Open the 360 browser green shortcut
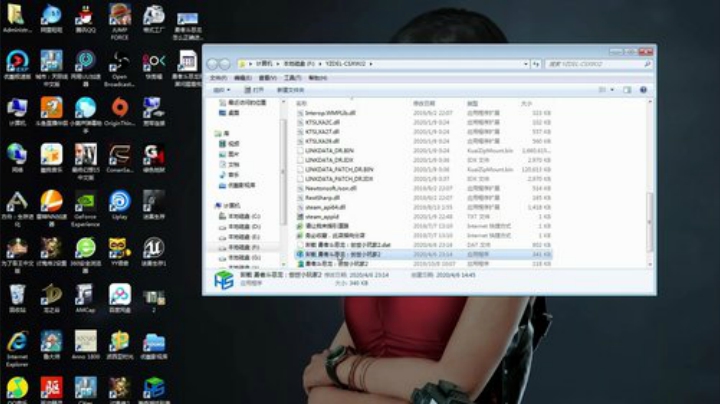Viewport: 720px width, 404px height. pyautogui.click(x=85, y=255)
